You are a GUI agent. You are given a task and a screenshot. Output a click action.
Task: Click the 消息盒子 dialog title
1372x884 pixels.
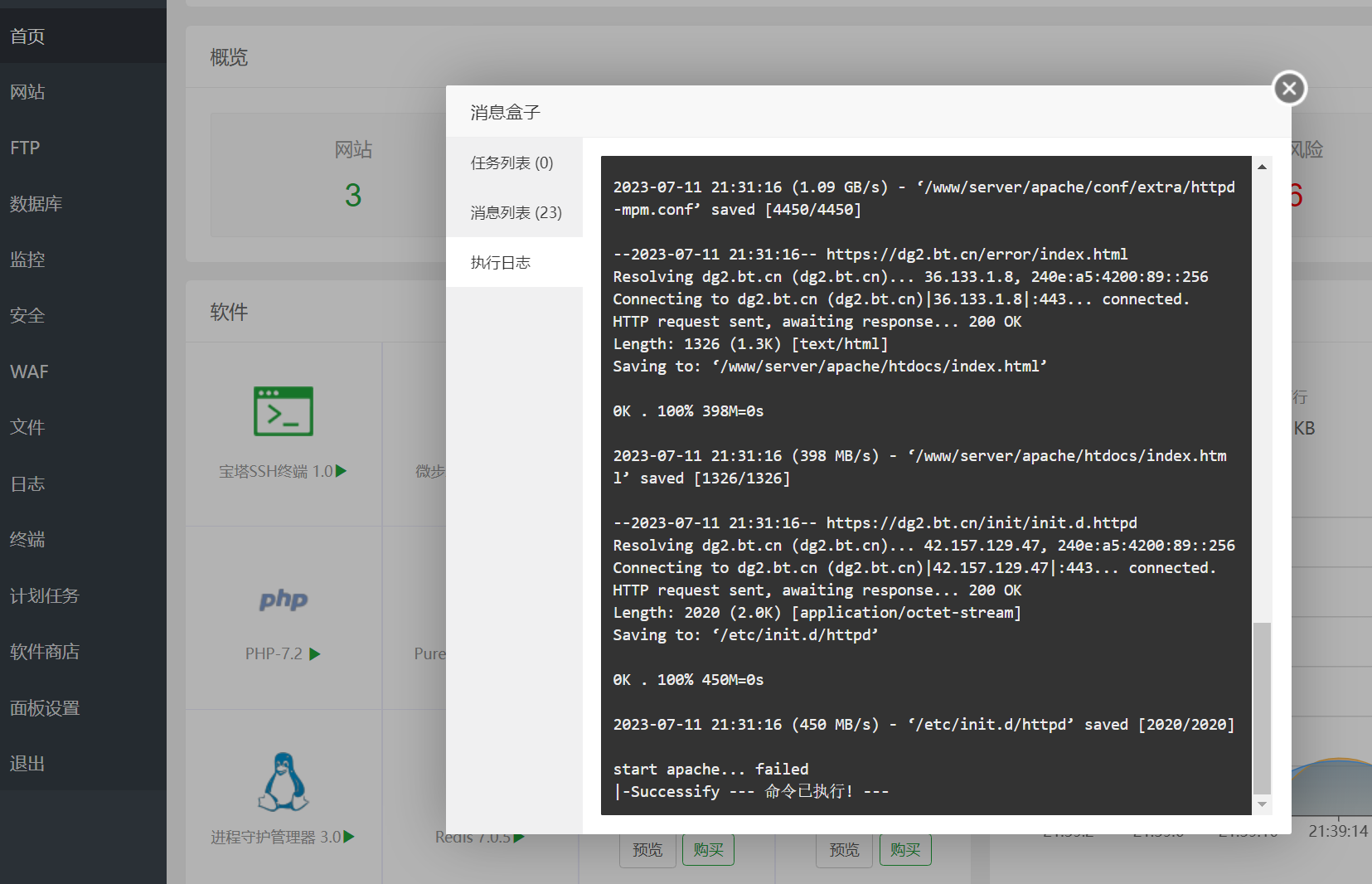click(505, 112)
